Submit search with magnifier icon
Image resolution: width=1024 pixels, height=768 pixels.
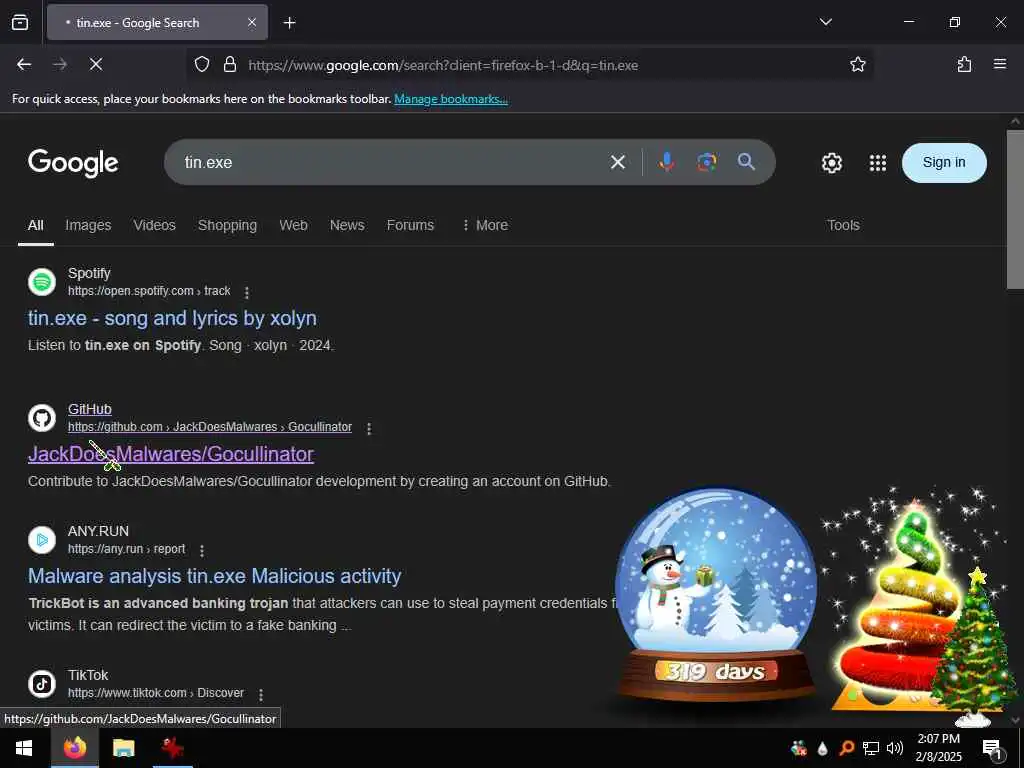point(746,162)
